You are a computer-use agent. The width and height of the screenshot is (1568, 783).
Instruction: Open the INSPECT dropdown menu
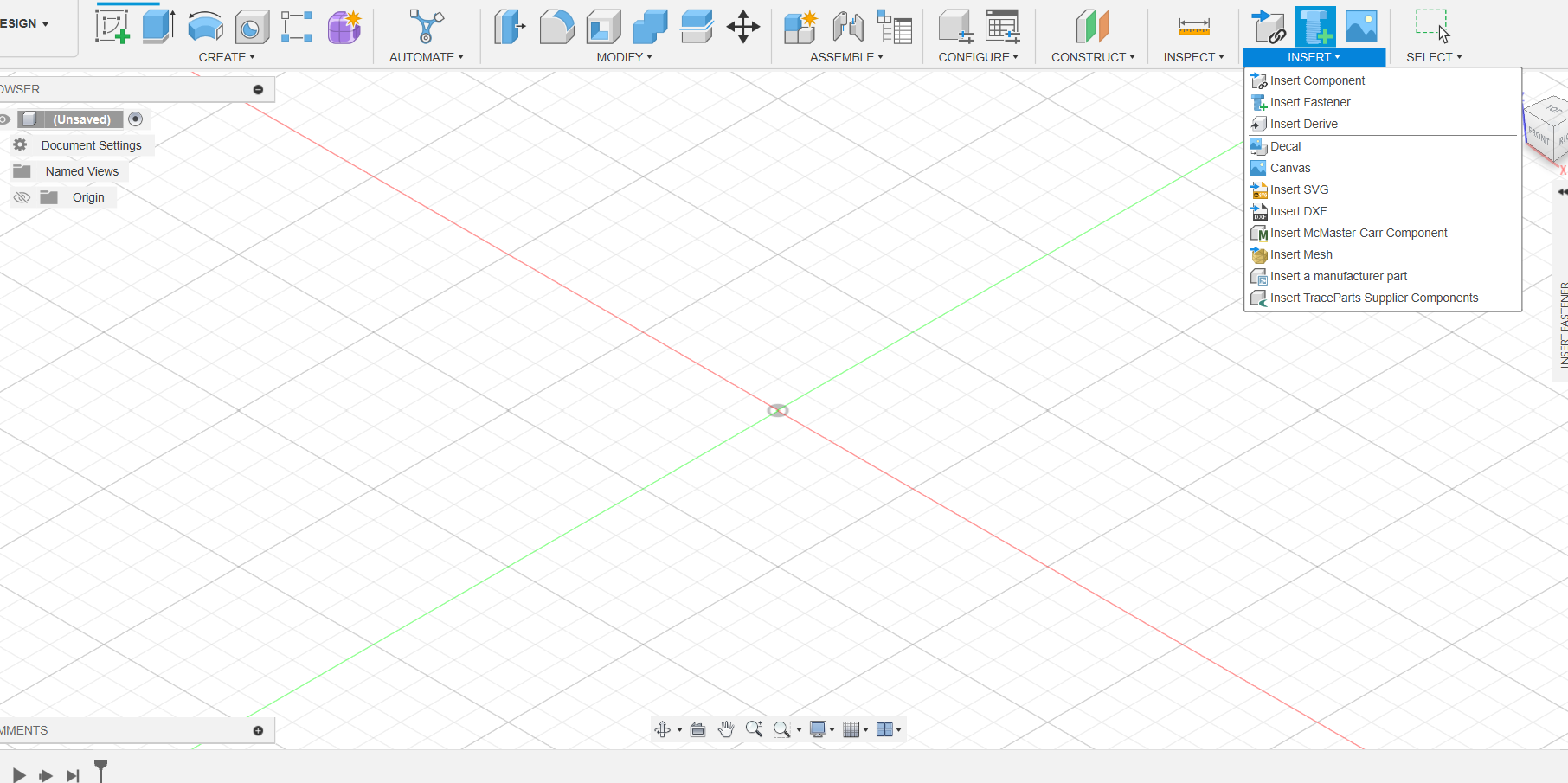coord(1193,57)
